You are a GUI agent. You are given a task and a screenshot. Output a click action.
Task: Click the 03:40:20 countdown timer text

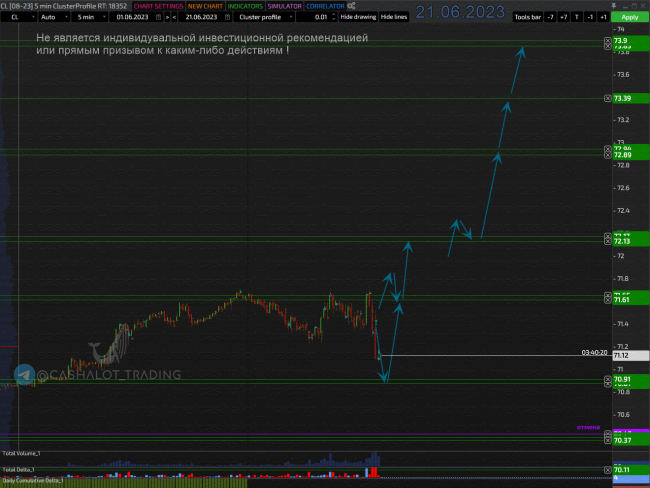(594, 352)
